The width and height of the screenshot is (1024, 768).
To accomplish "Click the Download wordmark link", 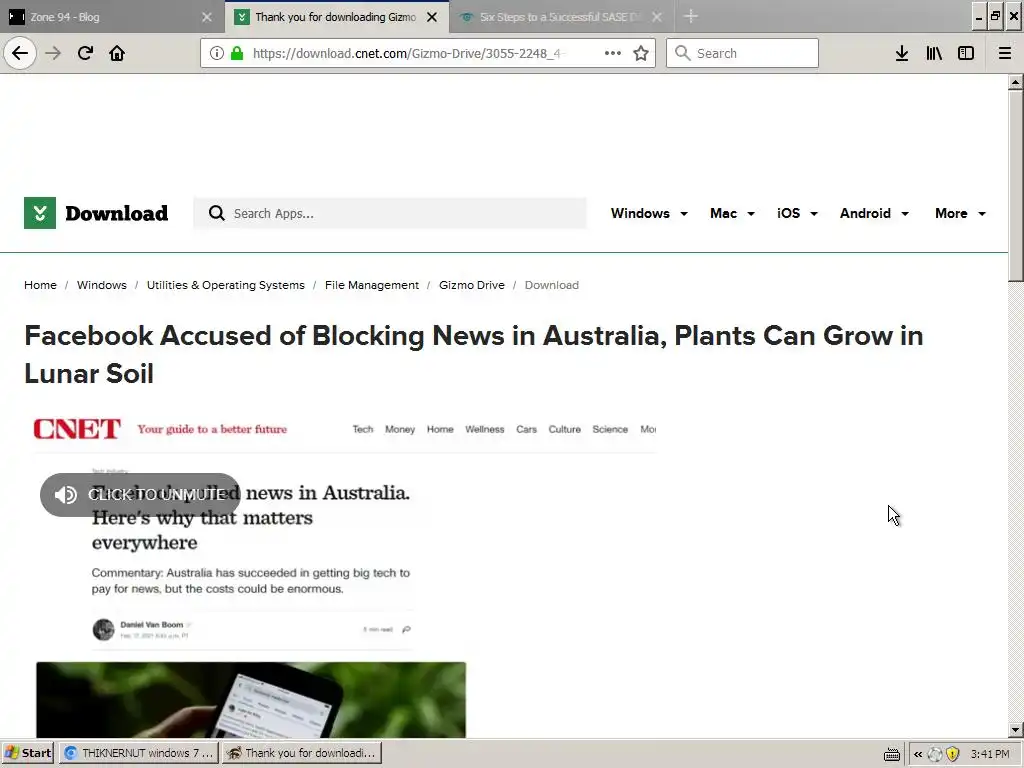I will (117, 214).
